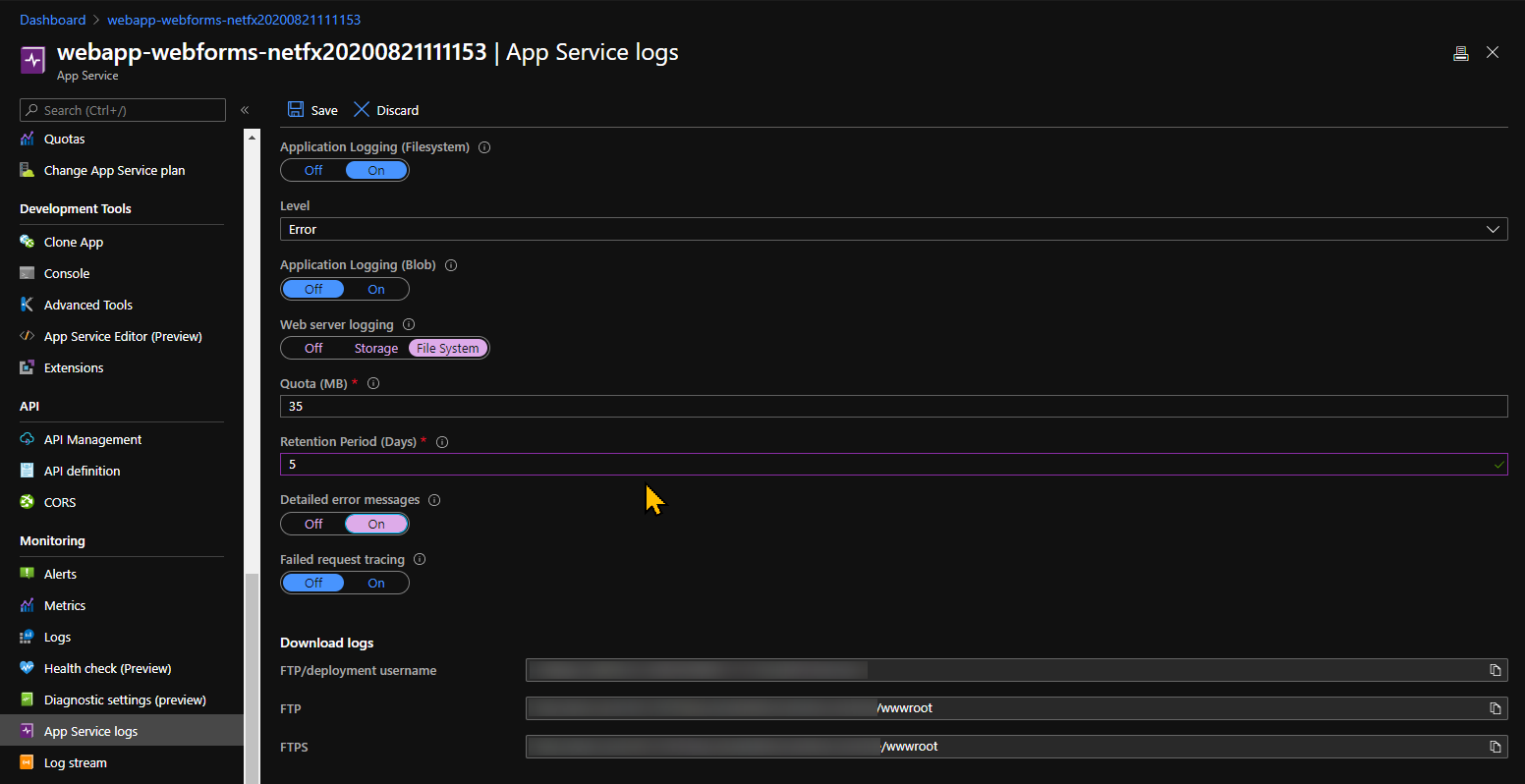The image size is (1525, 784).
Task: Click the Quotas chart icon
Action: tap(27, 139)
